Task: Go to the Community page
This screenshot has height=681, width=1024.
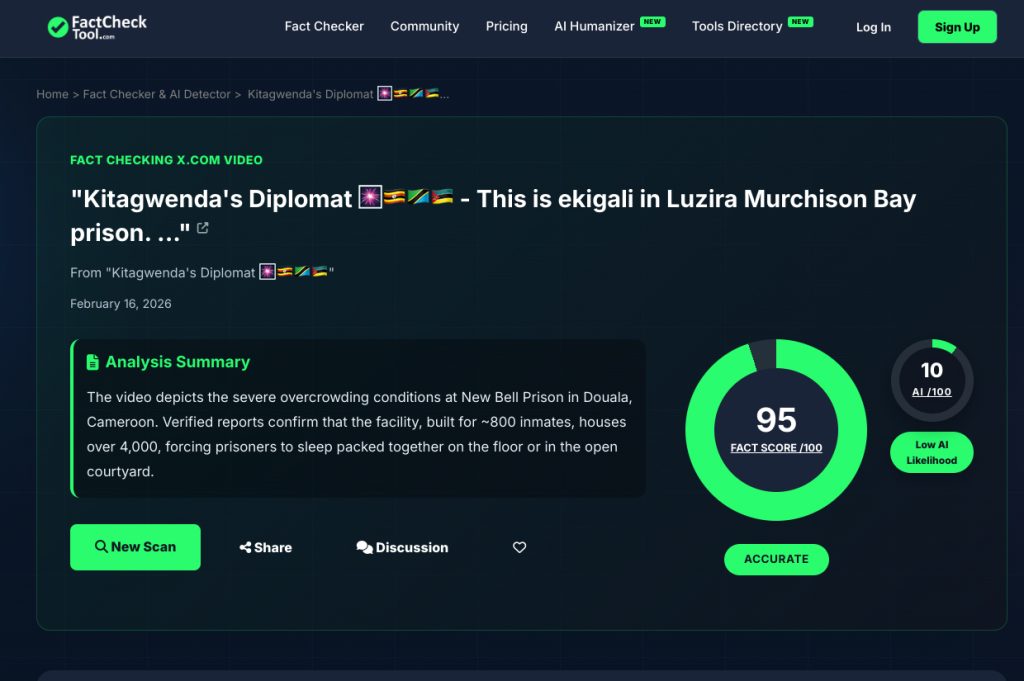Action: pos(424,27)
